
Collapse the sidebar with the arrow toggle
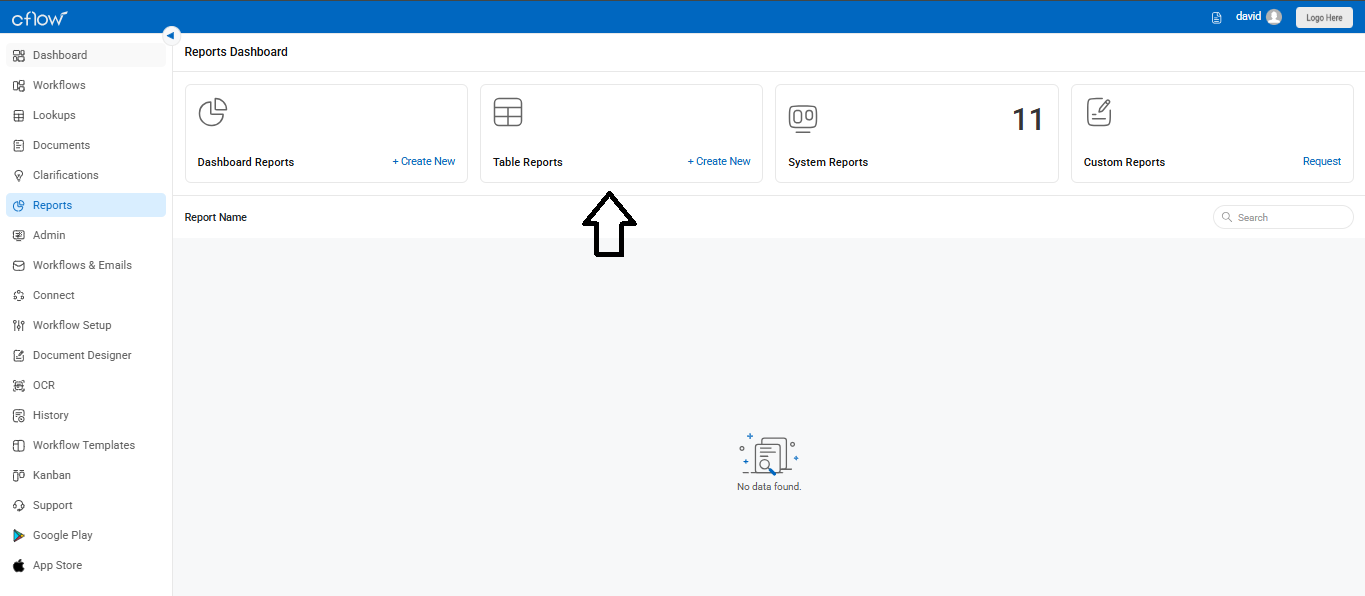point(171,35)
